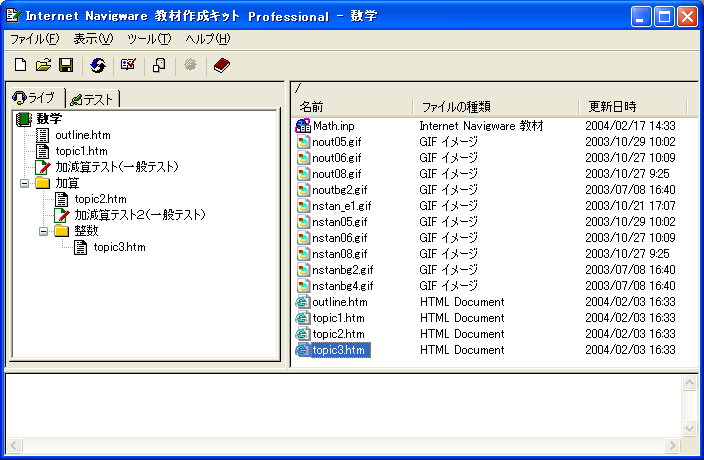Viewport: 704px width, 460px height.
Task: Click the nstanbg4.gif image icon
Action: click(x=303, y=286)
